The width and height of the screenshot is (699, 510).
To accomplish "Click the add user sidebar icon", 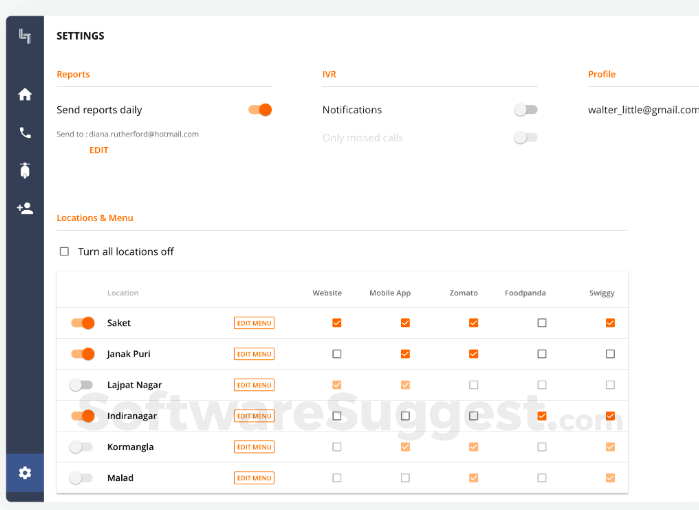I will (25, 208).
